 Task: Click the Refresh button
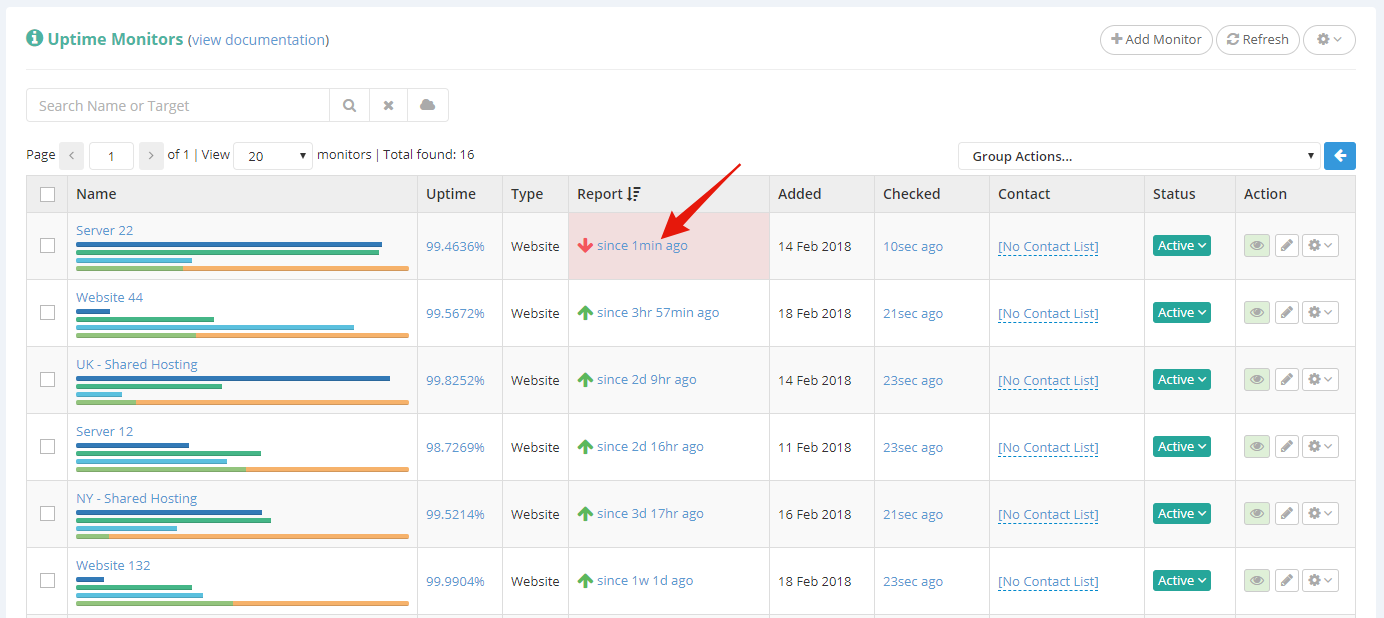tap(1258, 39)
